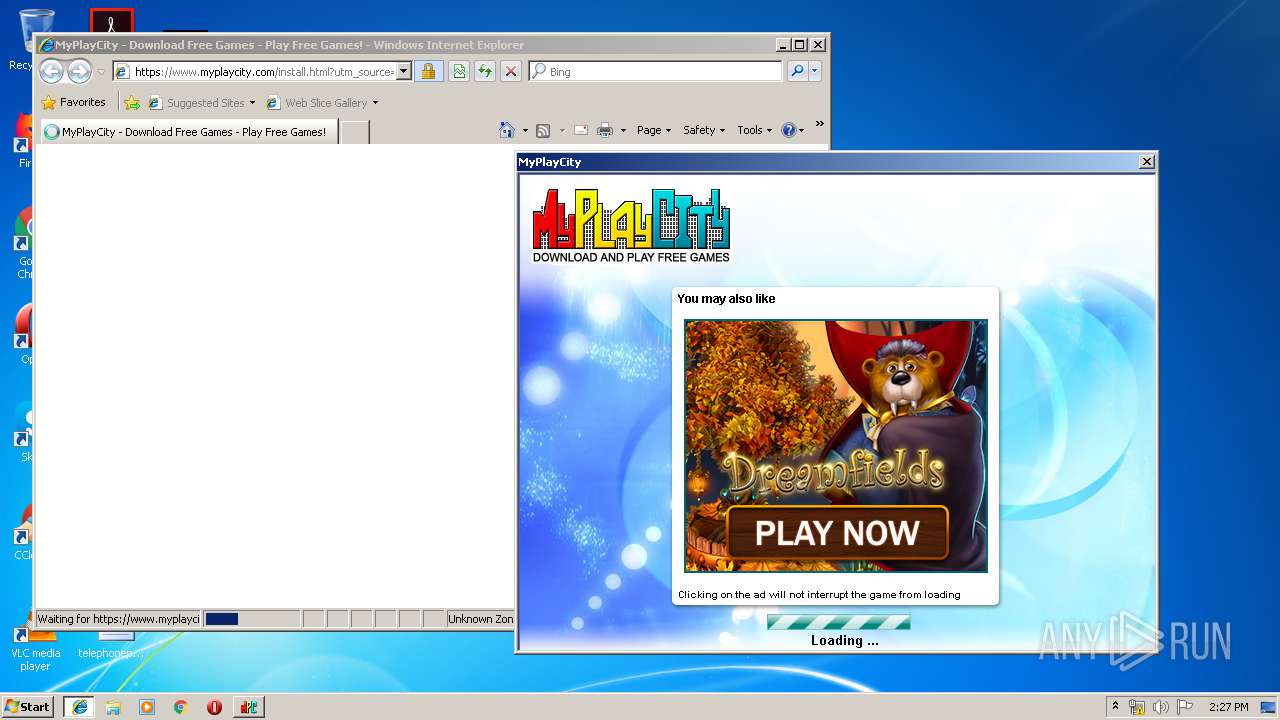
Task: Open Google Chrome from taskbar
Action: click(x=181, y=707)
